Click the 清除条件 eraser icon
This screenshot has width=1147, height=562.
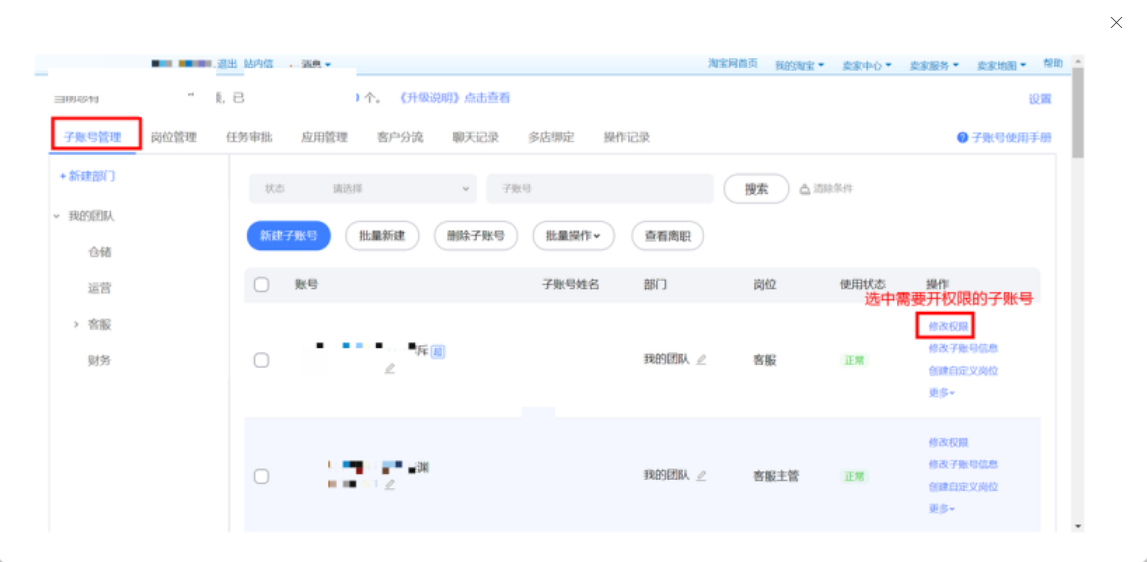click(x=805, y=189)
